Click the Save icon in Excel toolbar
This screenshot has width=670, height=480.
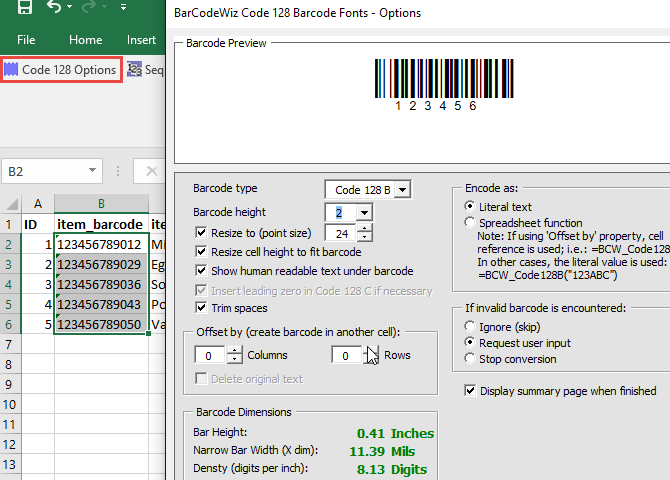[25, 7]
